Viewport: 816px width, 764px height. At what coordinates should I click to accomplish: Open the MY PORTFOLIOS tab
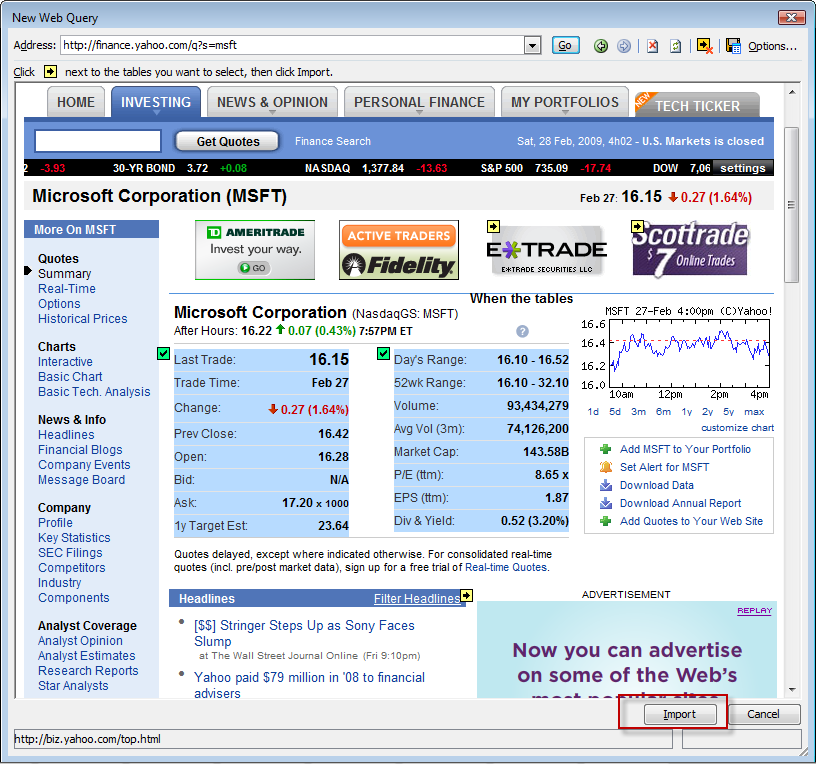click(565, 102)
